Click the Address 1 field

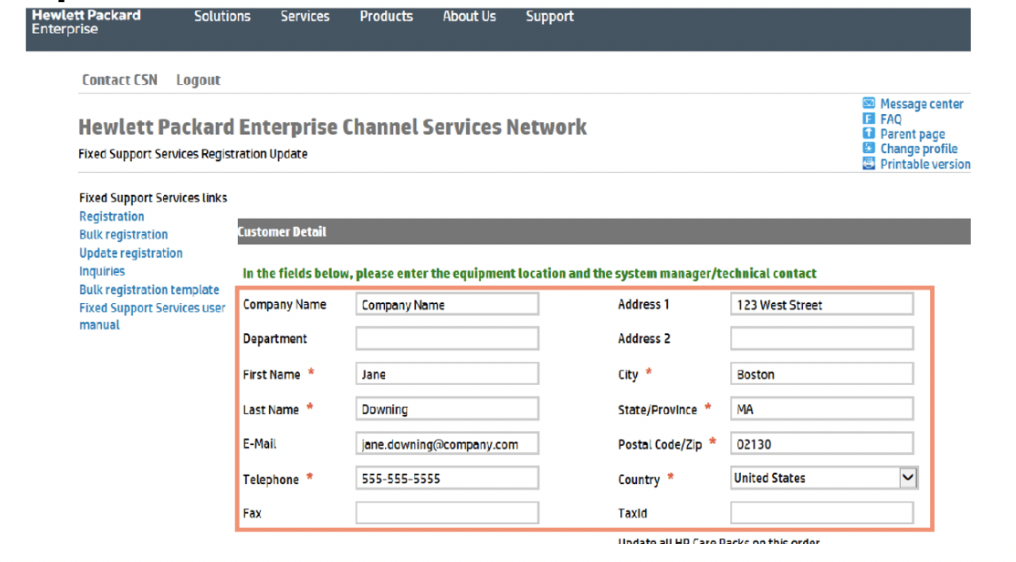(822, 304)
